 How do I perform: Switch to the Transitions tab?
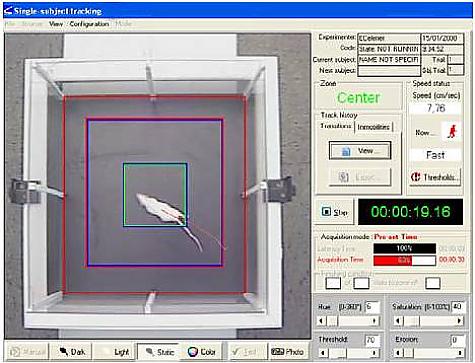[336, 126]
